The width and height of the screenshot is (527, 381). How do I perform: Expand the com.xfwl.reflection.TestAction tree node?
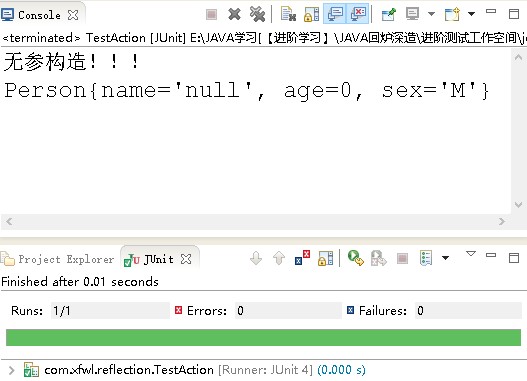point(12,370)
